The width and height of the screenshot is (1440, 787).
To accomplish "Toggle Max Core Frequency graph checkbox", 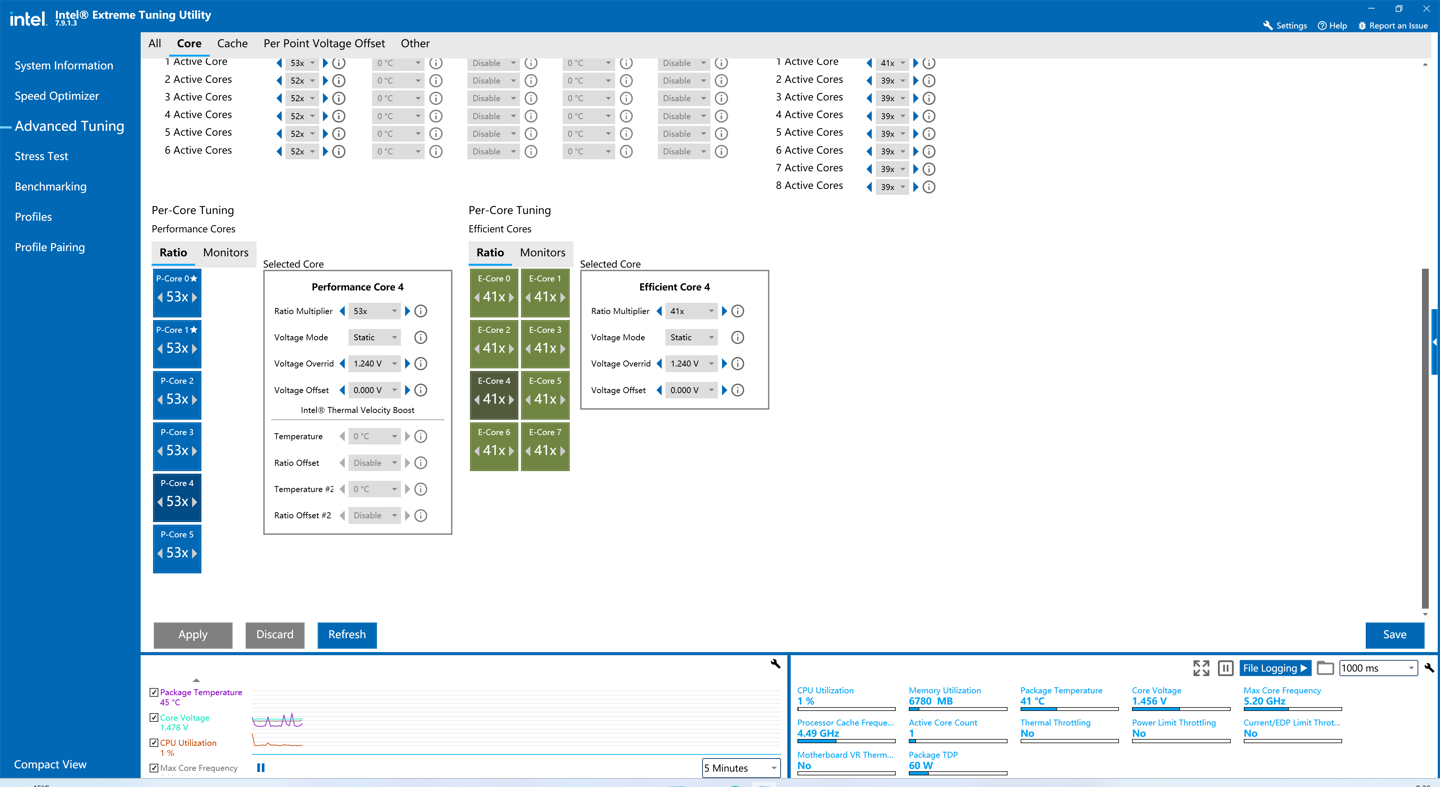I will pos(154,768).
